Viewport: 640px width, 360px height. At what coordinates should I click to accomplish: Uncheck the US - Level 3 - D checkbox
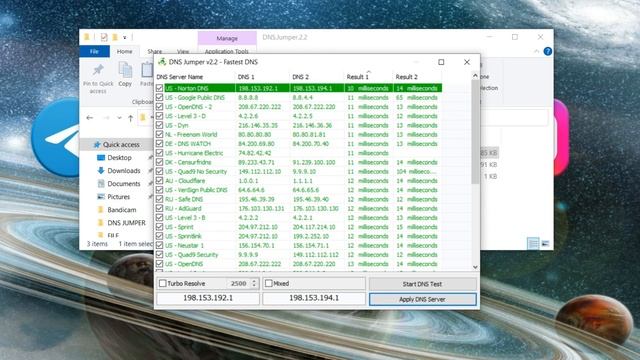click(x=159, y=116)
